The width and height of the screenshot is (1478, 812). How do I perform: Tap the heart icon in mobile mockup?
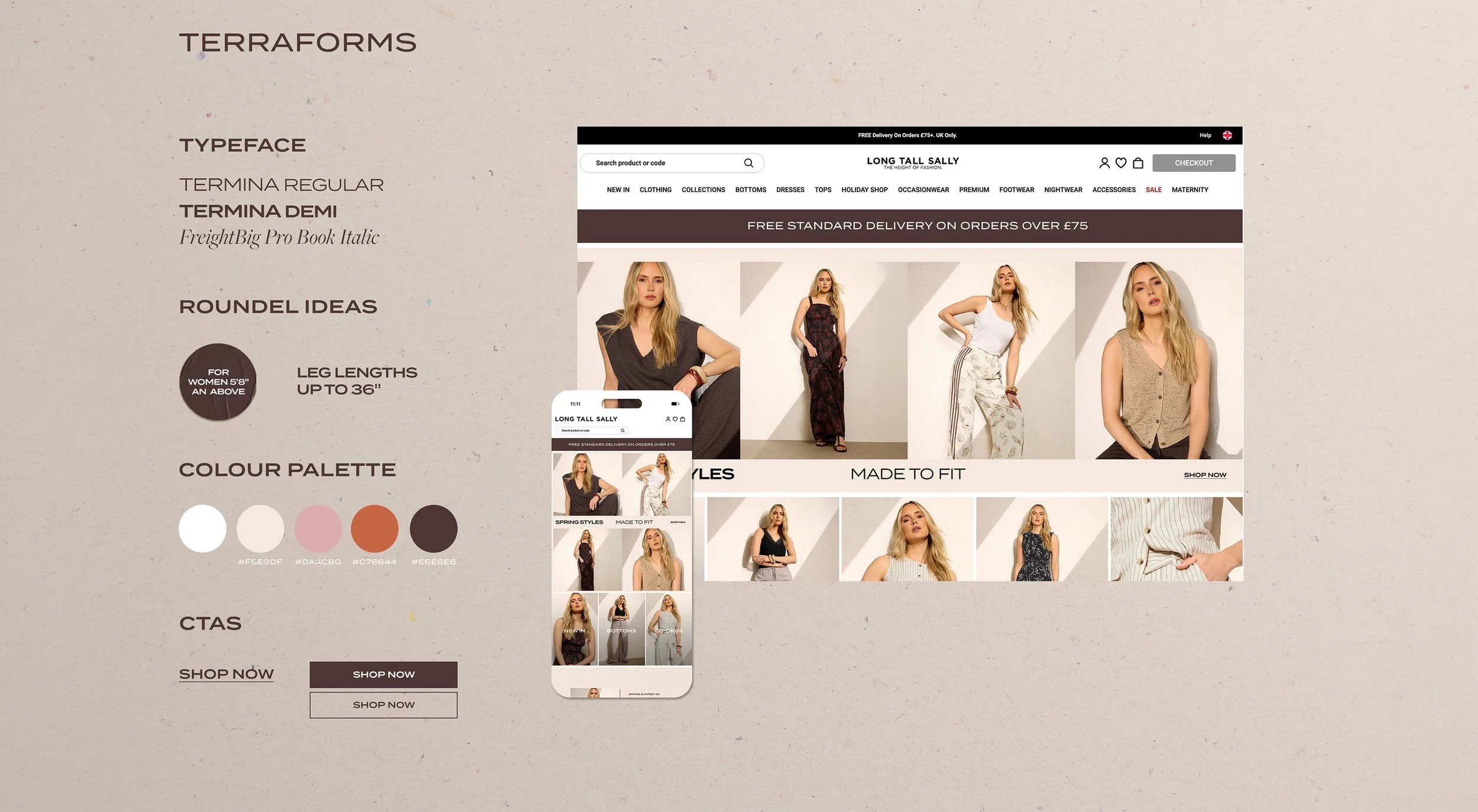point(675,419)
